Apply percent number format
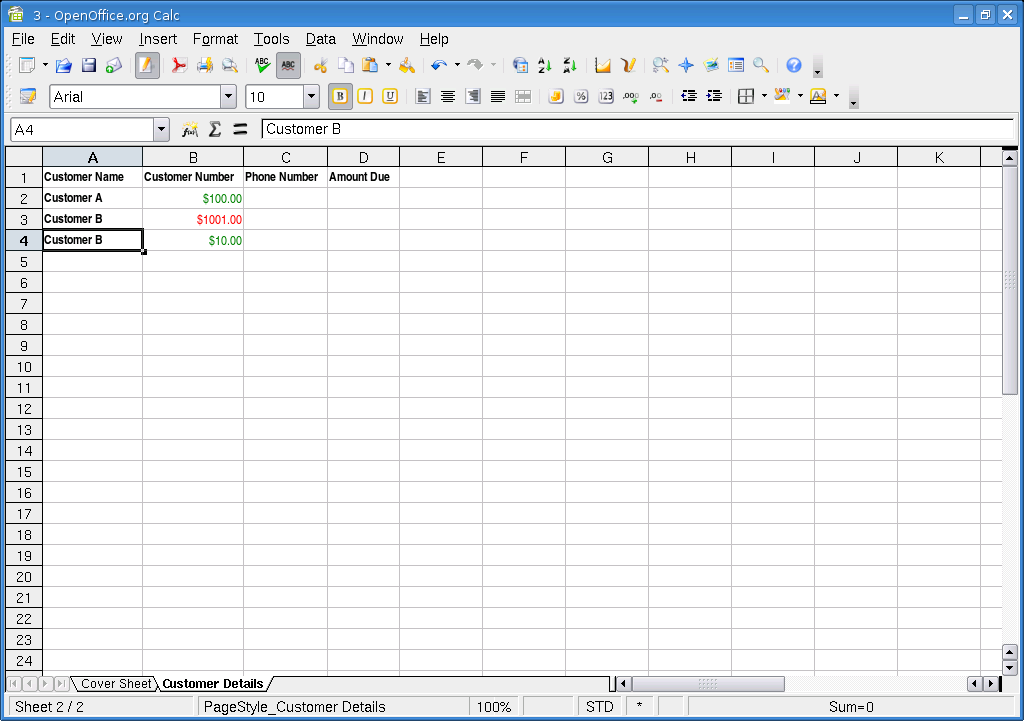 580,97
